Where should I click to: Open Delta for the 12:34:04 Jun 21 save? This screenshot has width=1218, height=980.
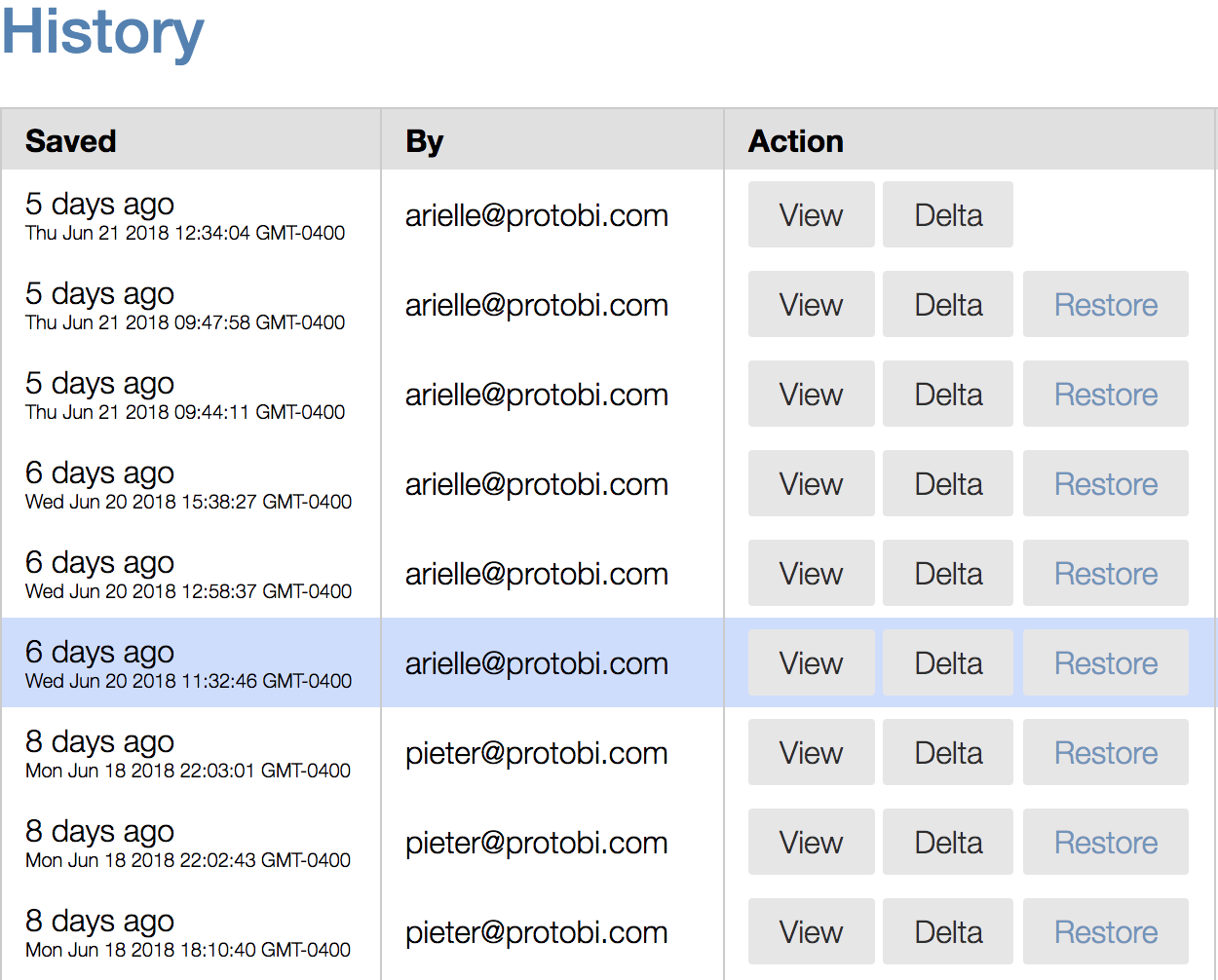tap(948, 214)
